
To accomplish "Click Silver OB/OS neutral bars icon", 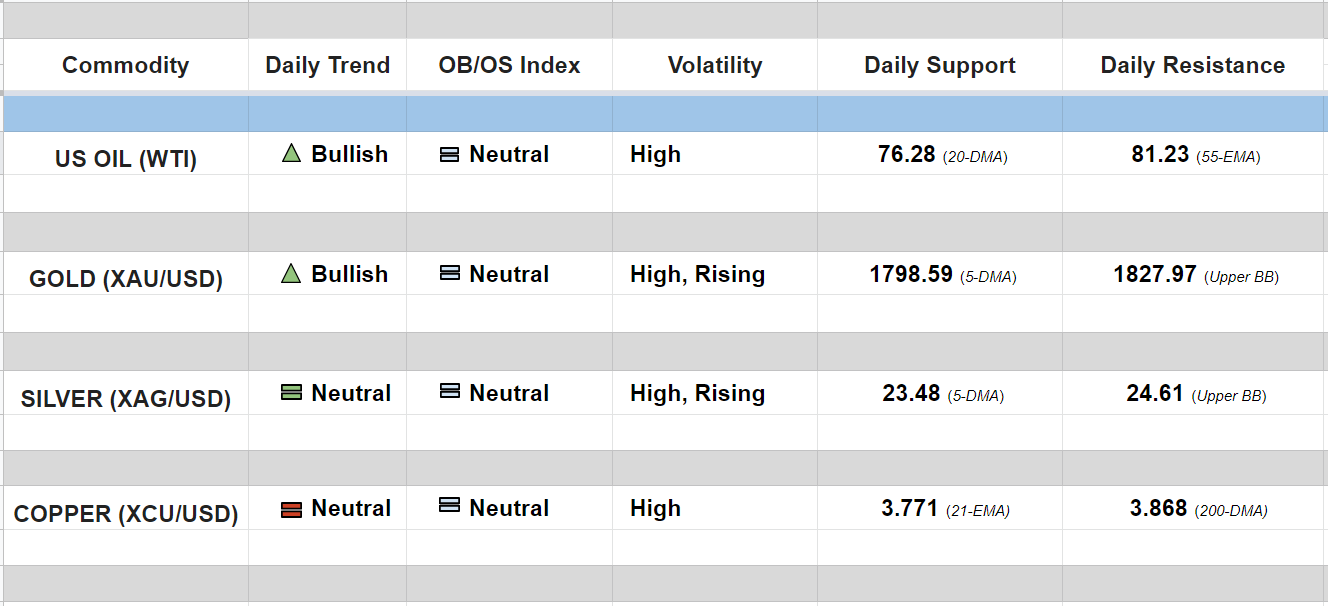I will point(450,393).
